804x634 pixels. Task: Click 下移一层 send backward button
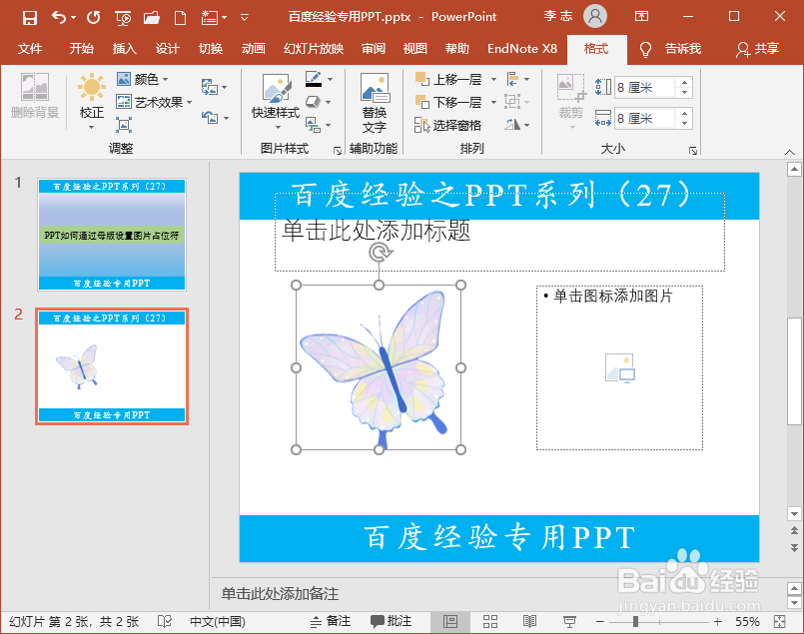(448, 102)
